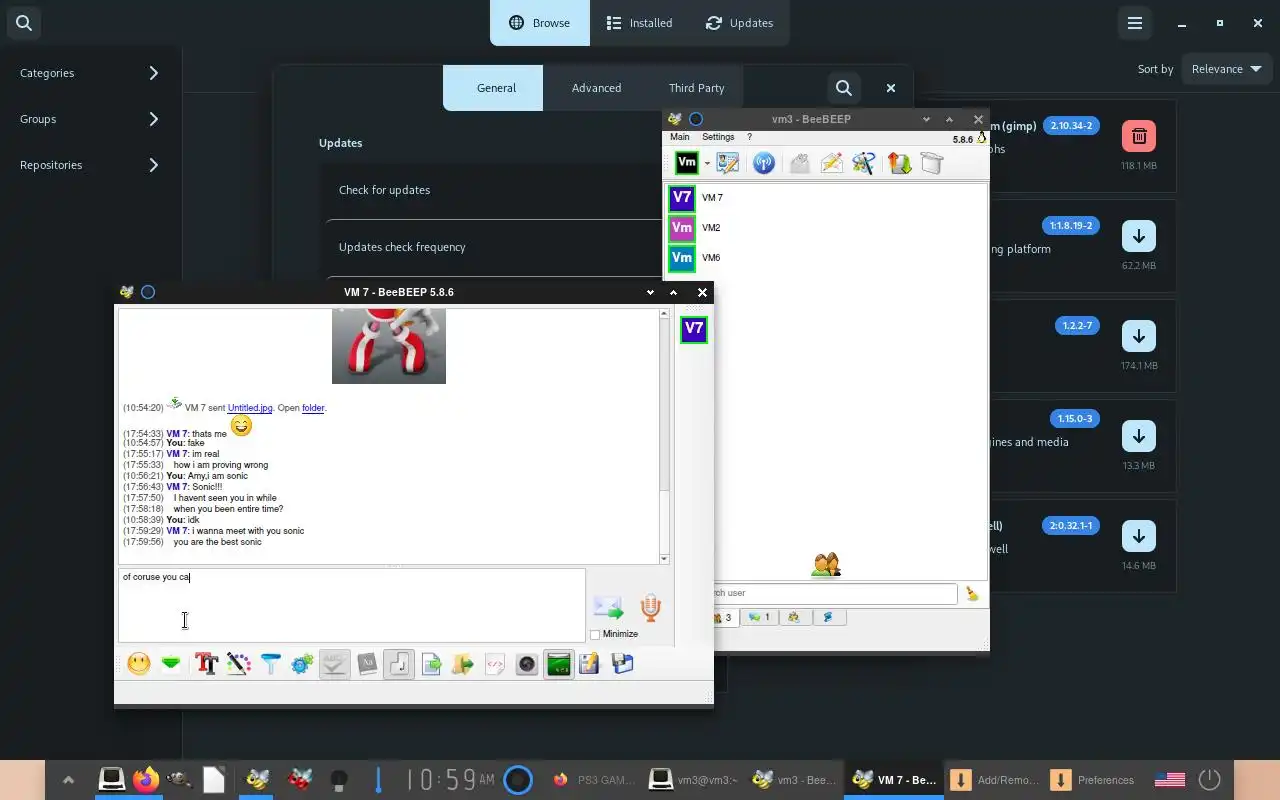Click the Vm status avatar in BeeBEEP toolbar
The width and height of the screenshot is (1280, 800).
pyautogui.click(x=687, y=163)
